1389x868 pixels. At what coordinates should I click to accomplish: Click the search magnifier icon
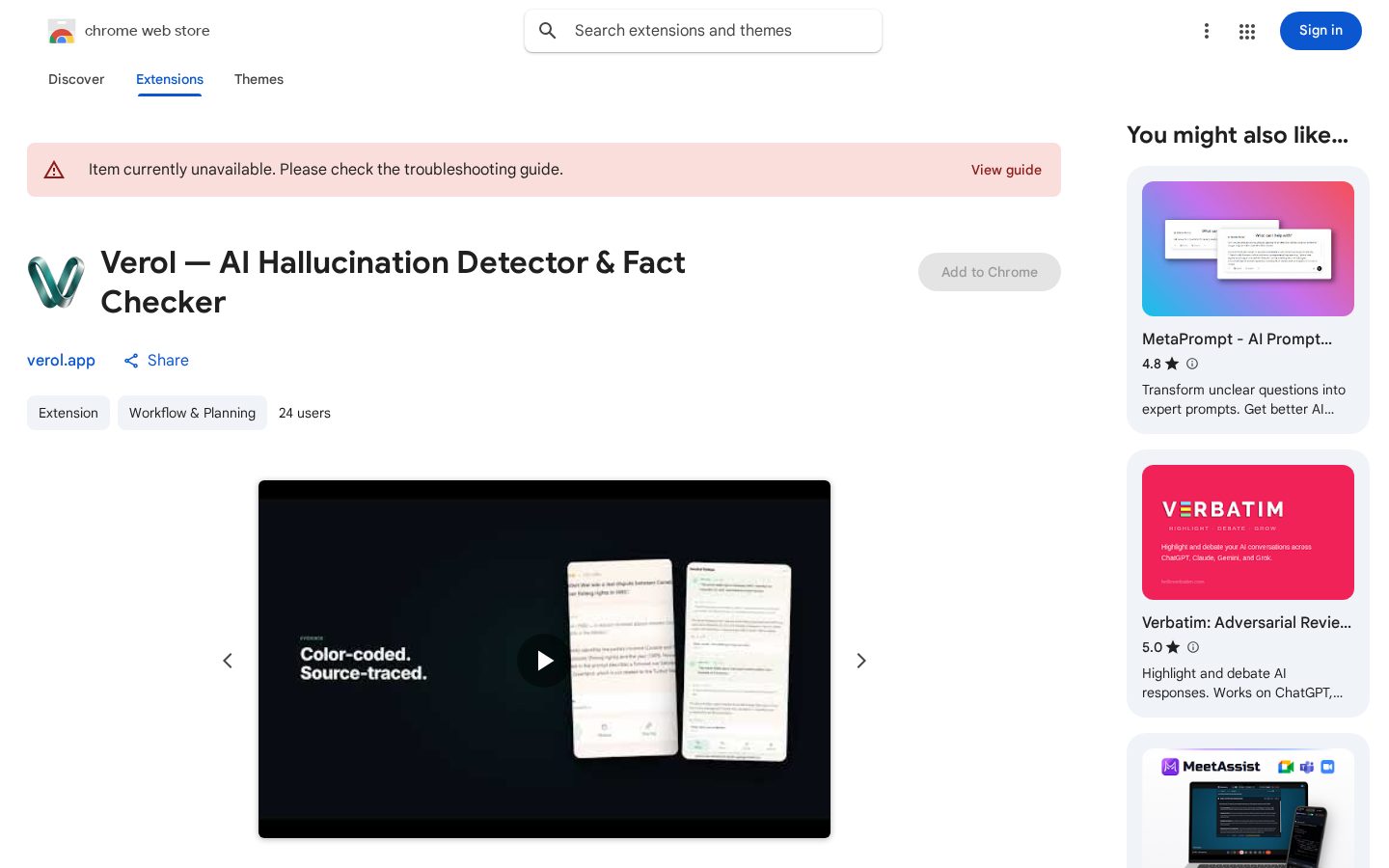pos(548,31)
